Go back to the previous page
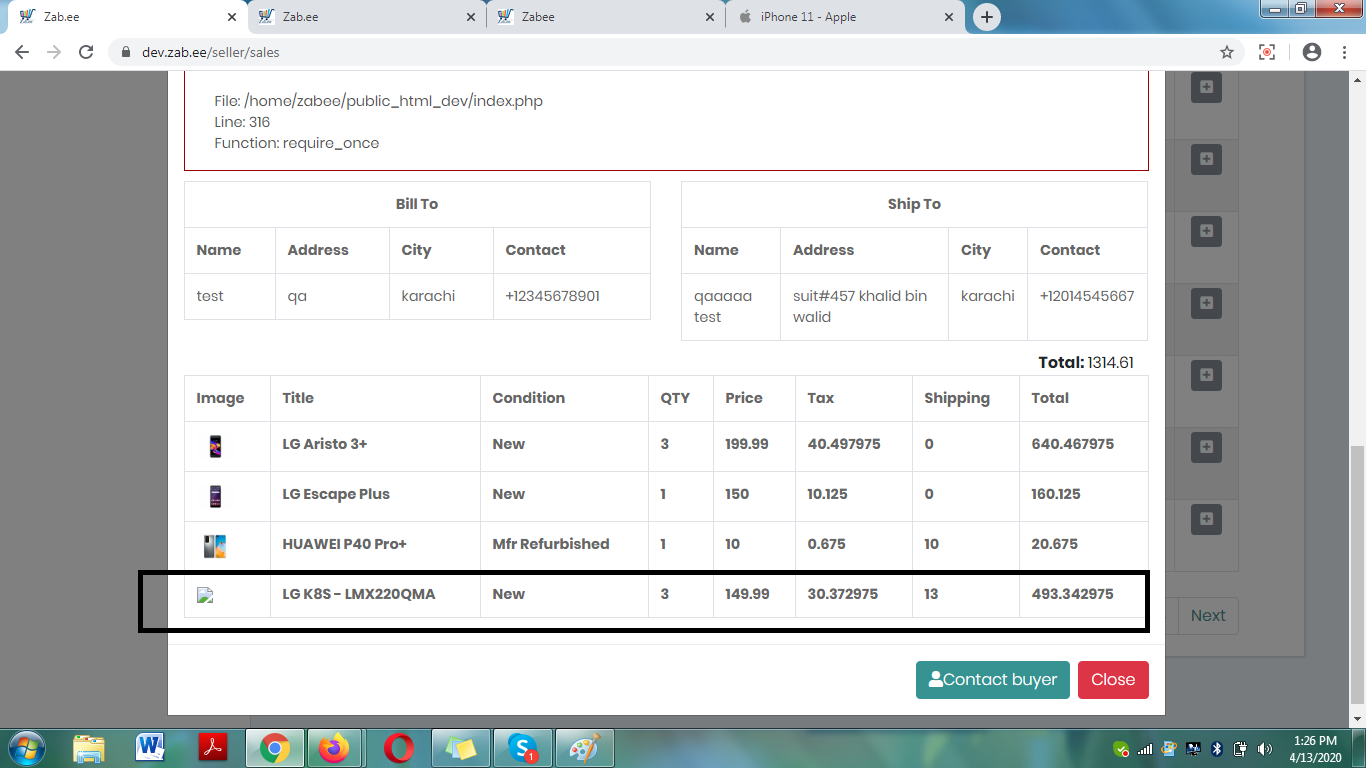Image resolution: width=1366 pixels, height=768 pixels. [x=22, y=52]
